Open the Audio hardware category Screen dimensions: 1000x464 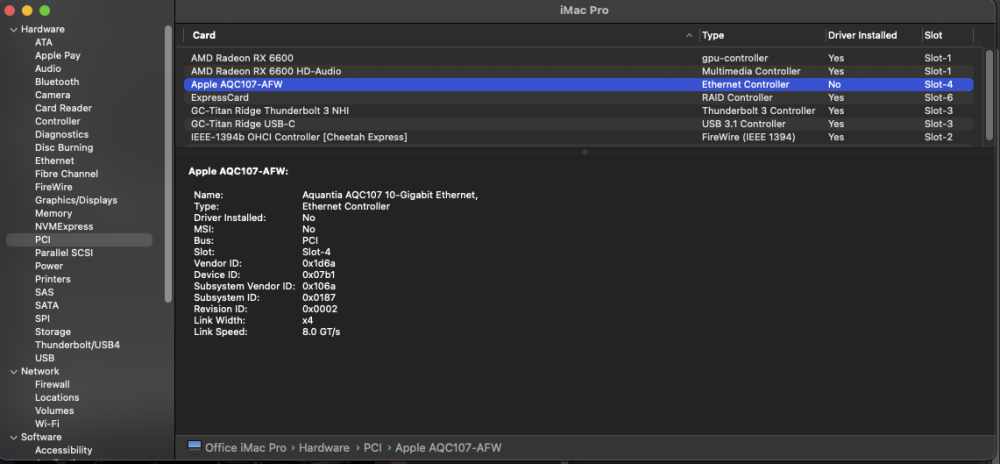48,69
